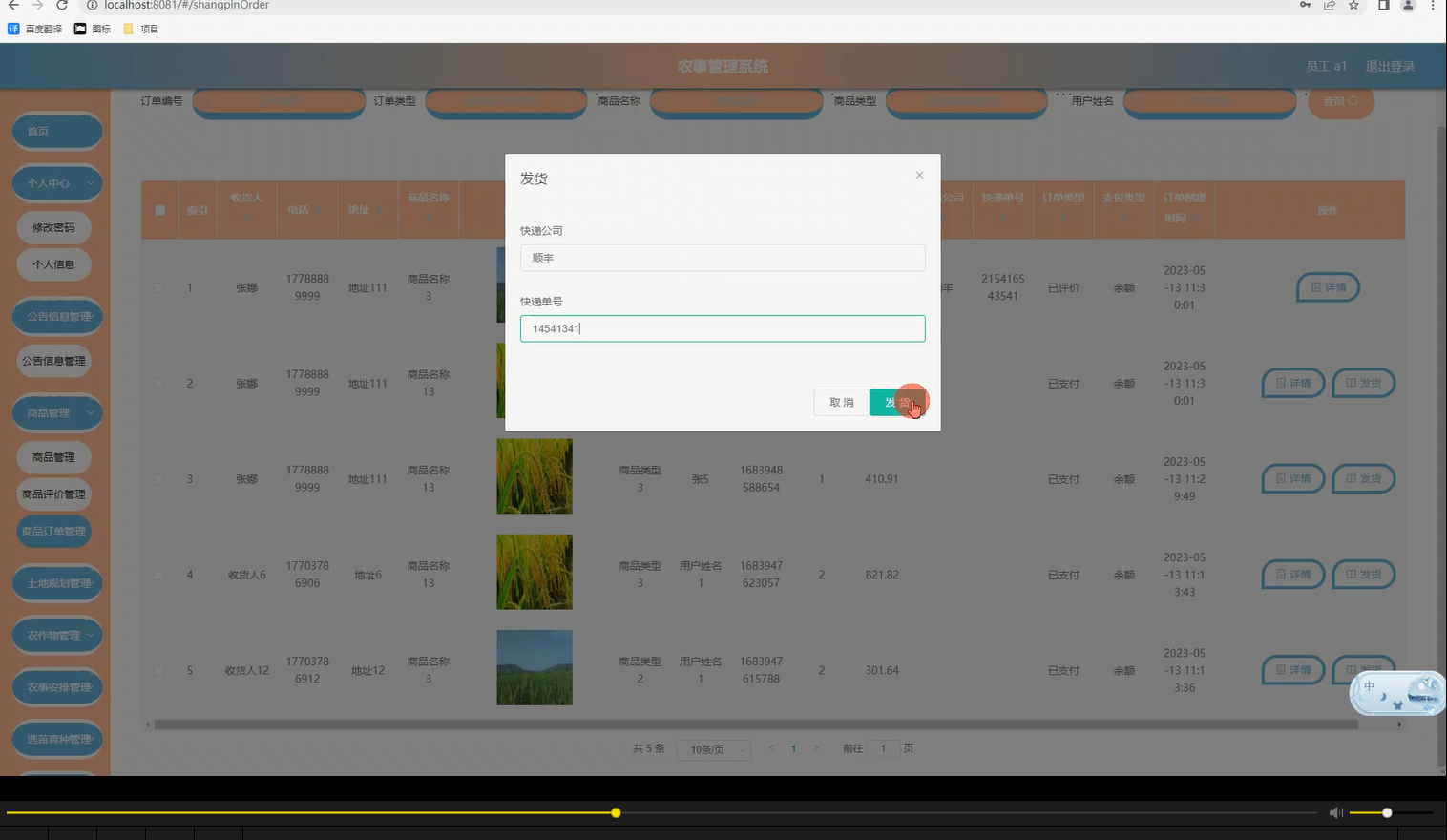
Task: Open the browser profile avatar icon
Action: coord(1408,5)
